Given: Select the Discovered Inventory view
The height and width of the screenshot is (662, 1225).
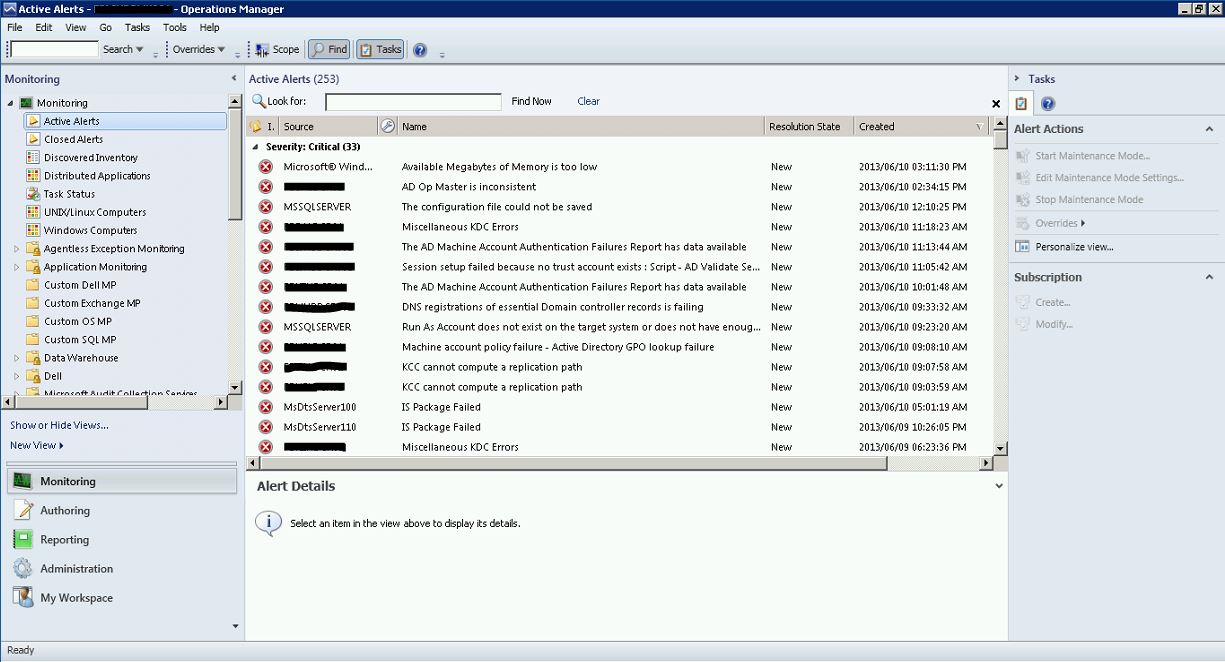Looking at the screenshot, I should click(91, 157).
